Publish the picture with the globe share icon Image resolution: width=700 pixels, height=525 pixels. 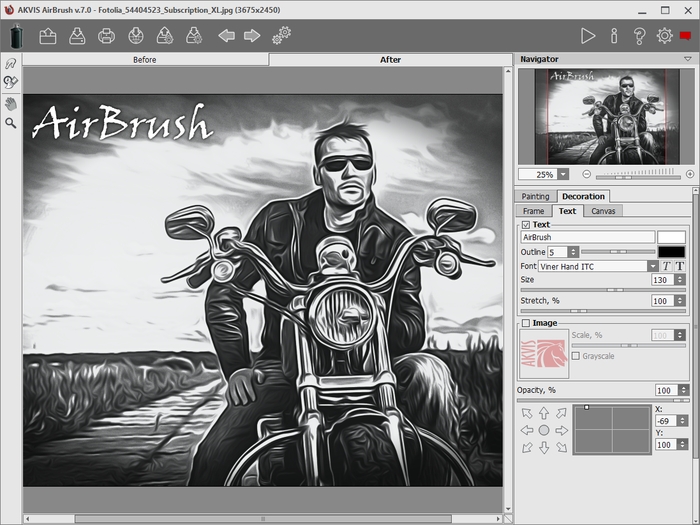(x=136, y=36)
